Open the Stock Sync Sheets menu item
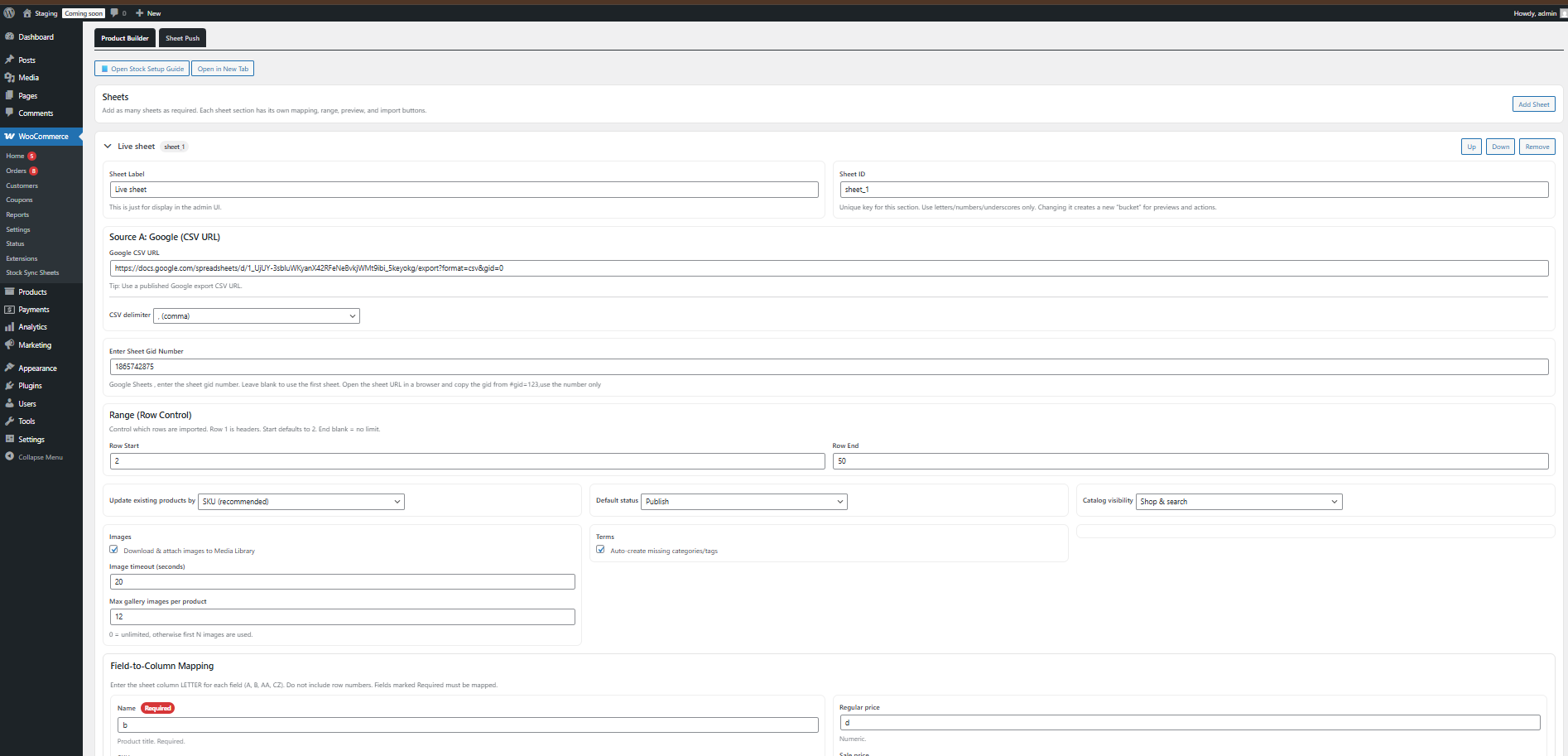The image size is (1568, 756). [x=32, y=272]
